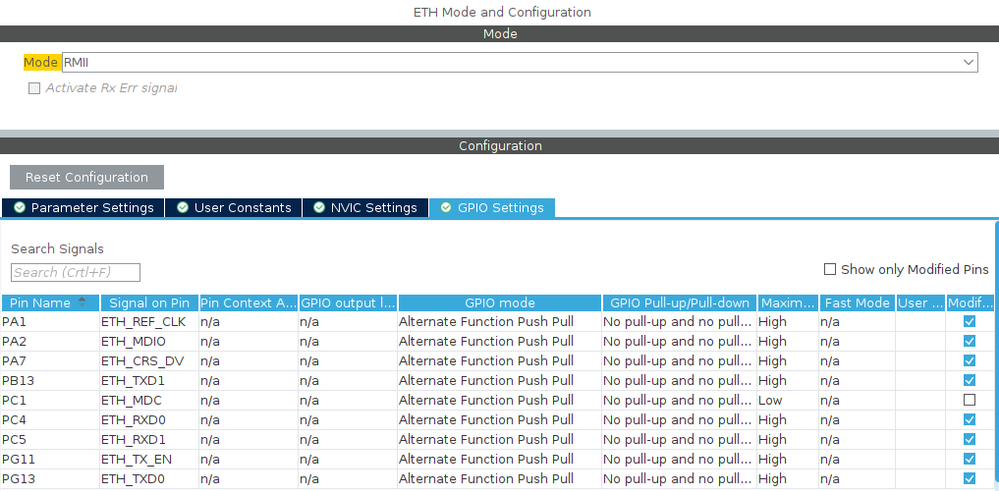
Task: Click the ETH_RXD0 signal cell
Action: point(149,420)
